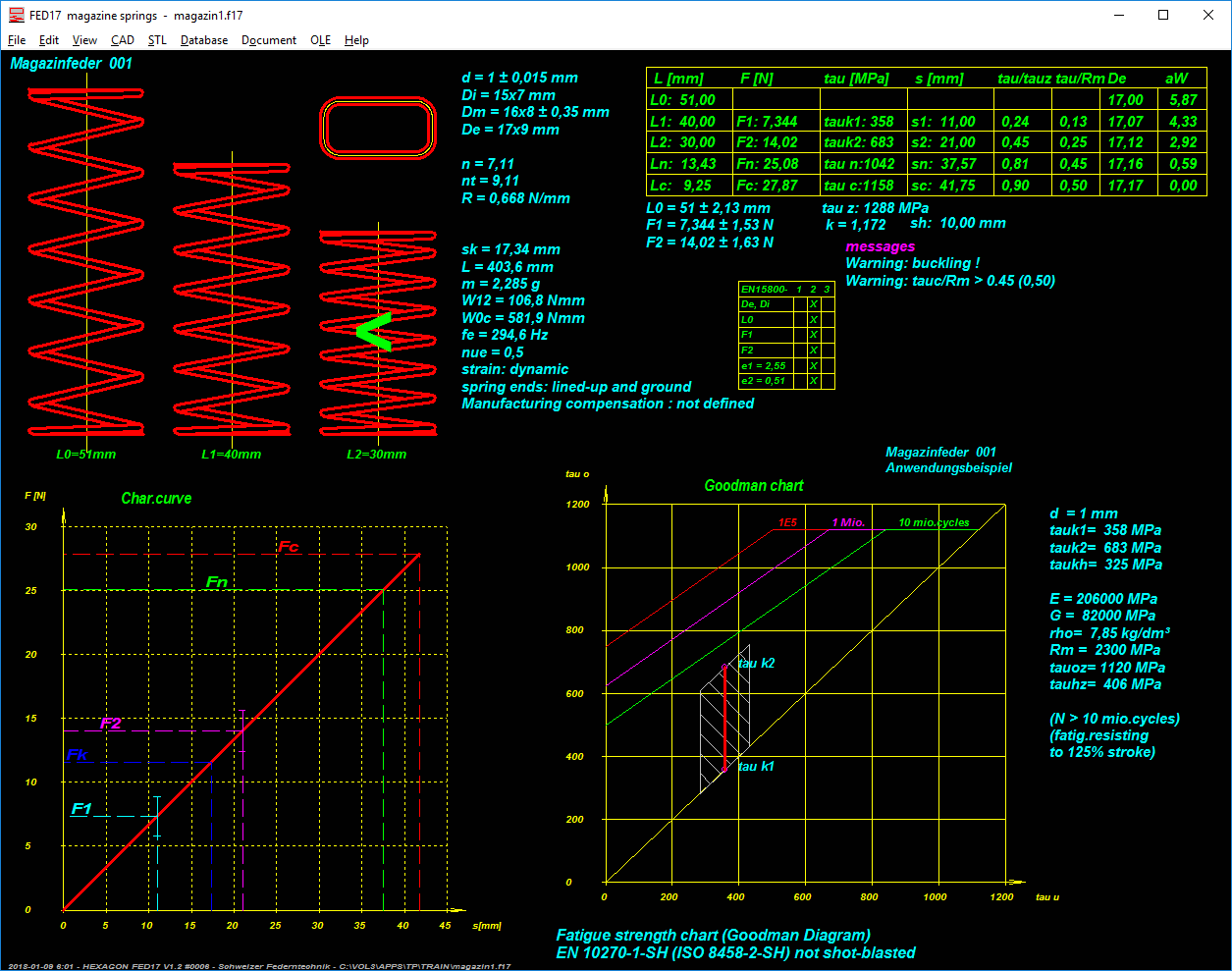Image resolution: width=1232 pixels, height=971 pixels.
Task: Open the Help menu
Action: pos(356,40)
